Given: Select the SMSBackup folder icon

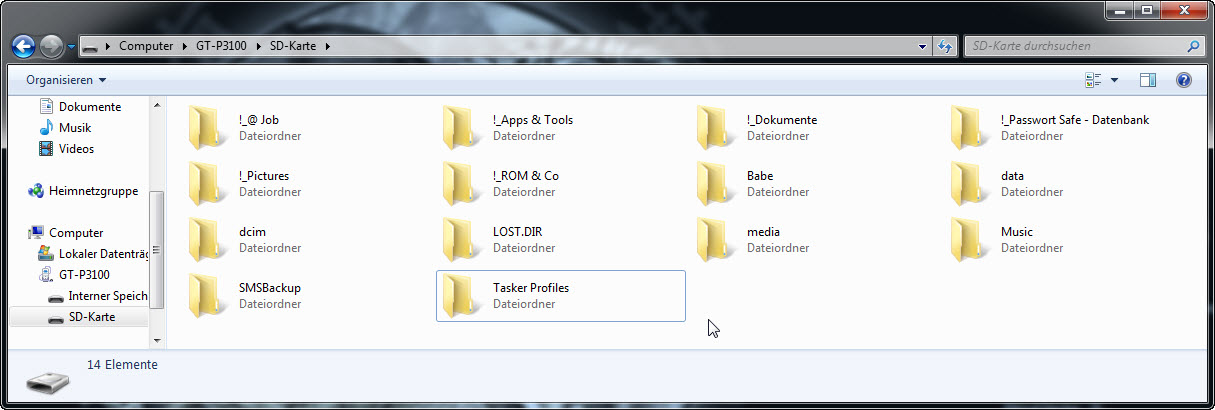Looking at the screenshot, I should coord(209,295).
